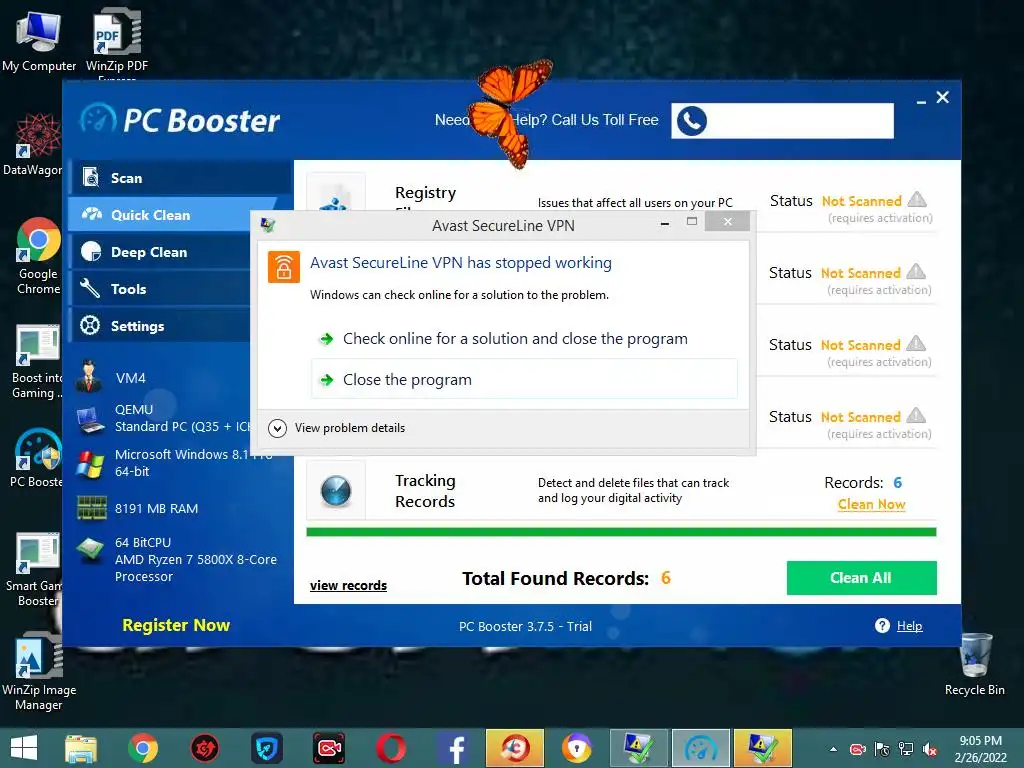The image size is (1024, 768).
Task: Open PC Booster desktop shortcut
Action: point(37,458)
